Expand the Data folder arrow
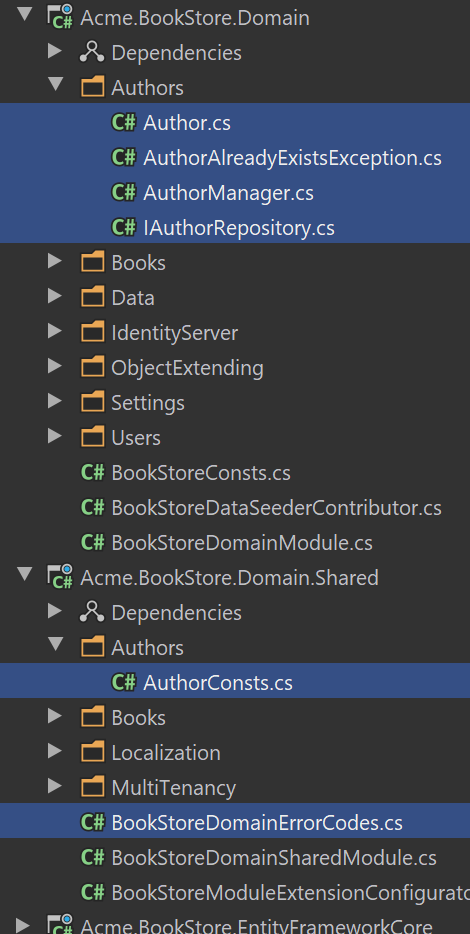The width and height of the screenshot is (470, 934). (x=55, y=296)
